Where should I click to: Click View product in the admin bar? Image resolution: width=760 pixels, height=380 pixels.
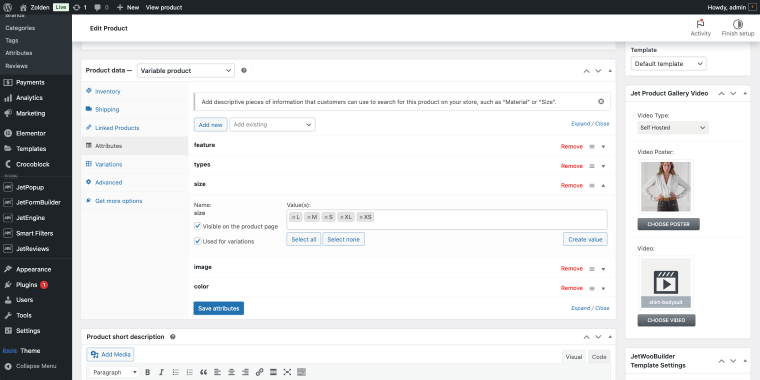[x=164, y=7]
